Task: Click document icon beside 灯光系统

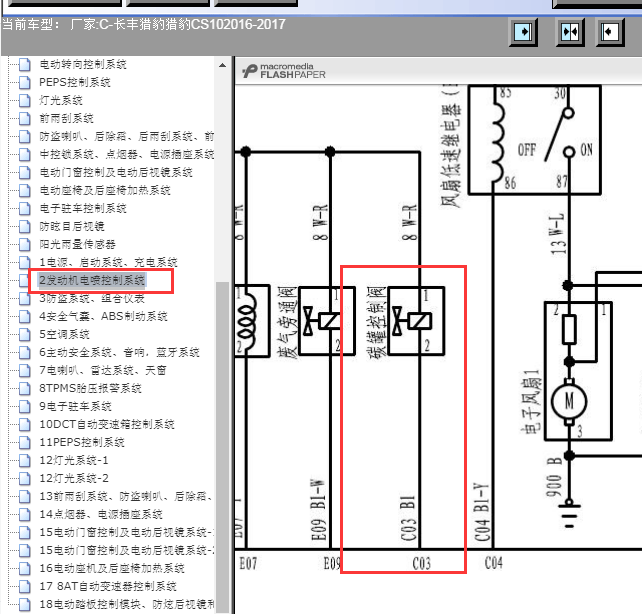Action: [x=25, y=100]
